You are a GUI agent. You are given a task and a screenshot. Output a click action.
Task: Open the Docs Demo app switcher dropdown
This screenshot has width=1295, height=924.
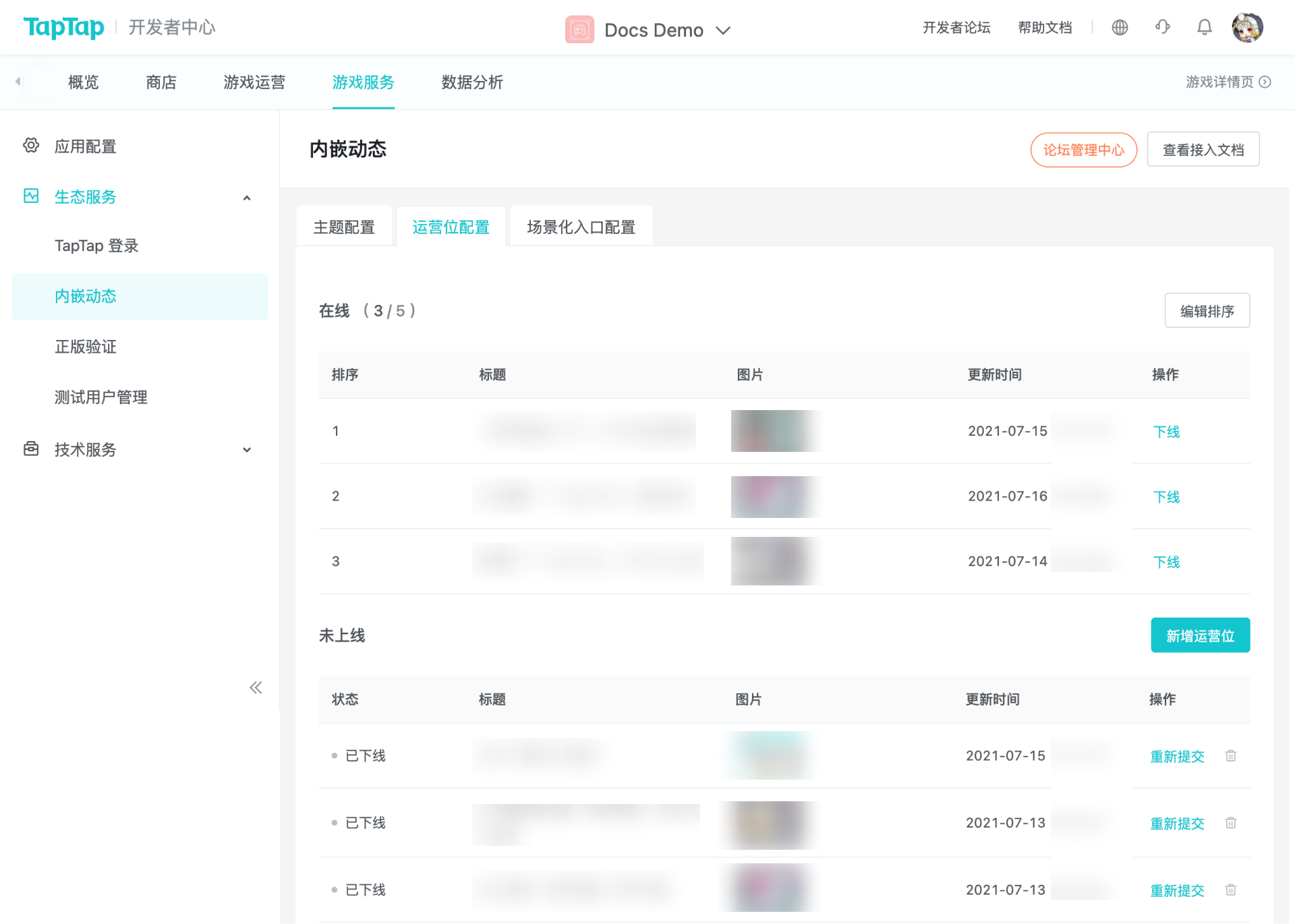tap(723, 30)
